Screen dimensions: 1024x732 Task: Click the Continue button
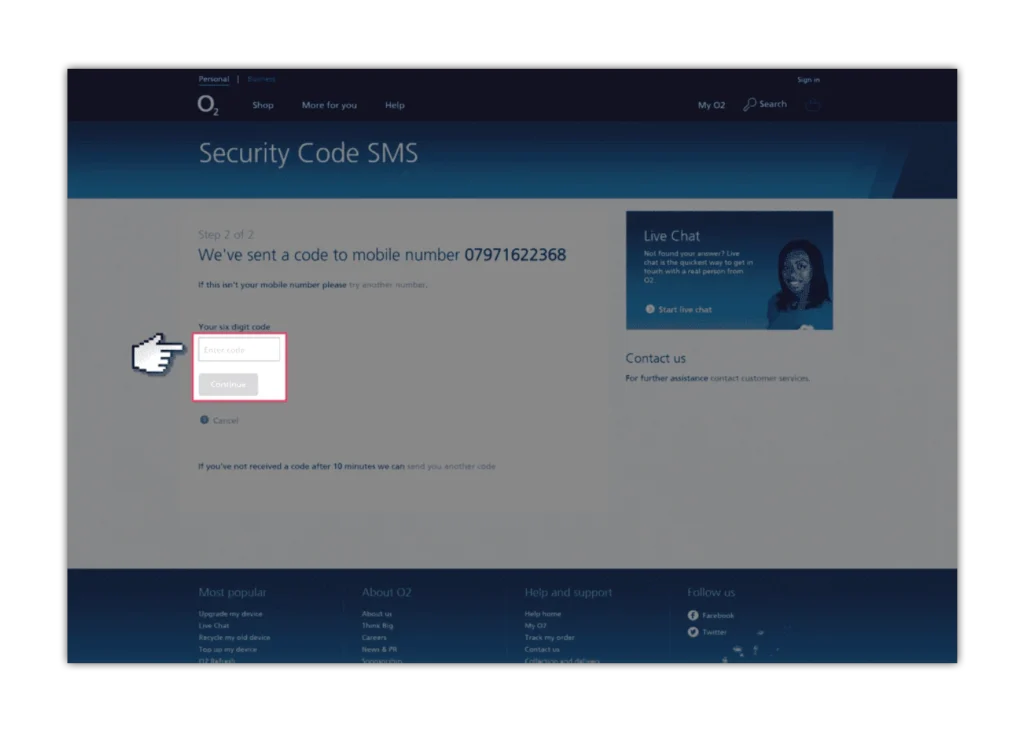pos(229,384)
